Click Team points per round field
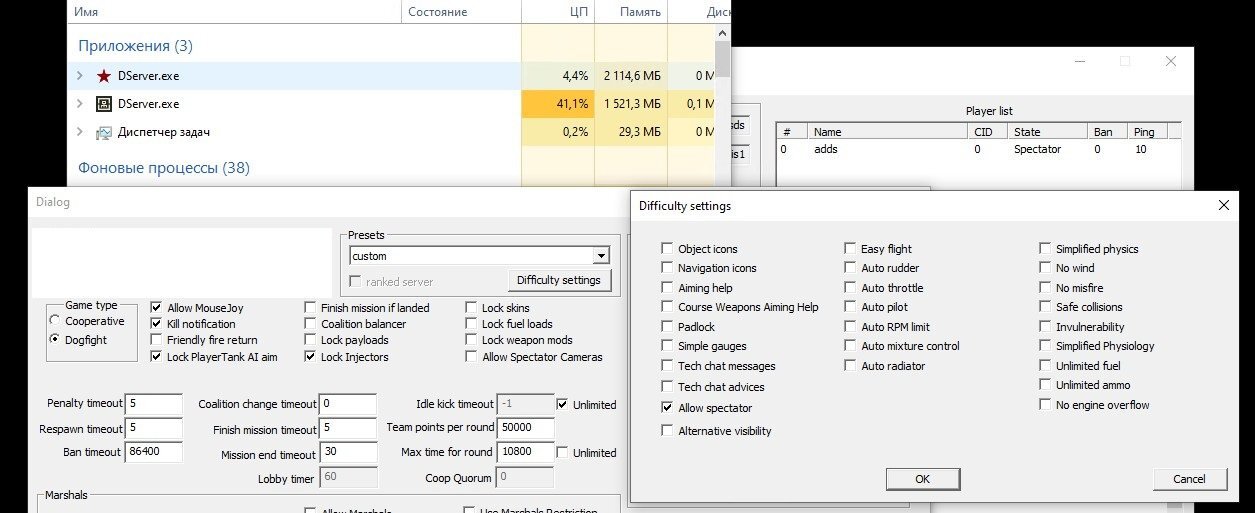 click(525, 428)
